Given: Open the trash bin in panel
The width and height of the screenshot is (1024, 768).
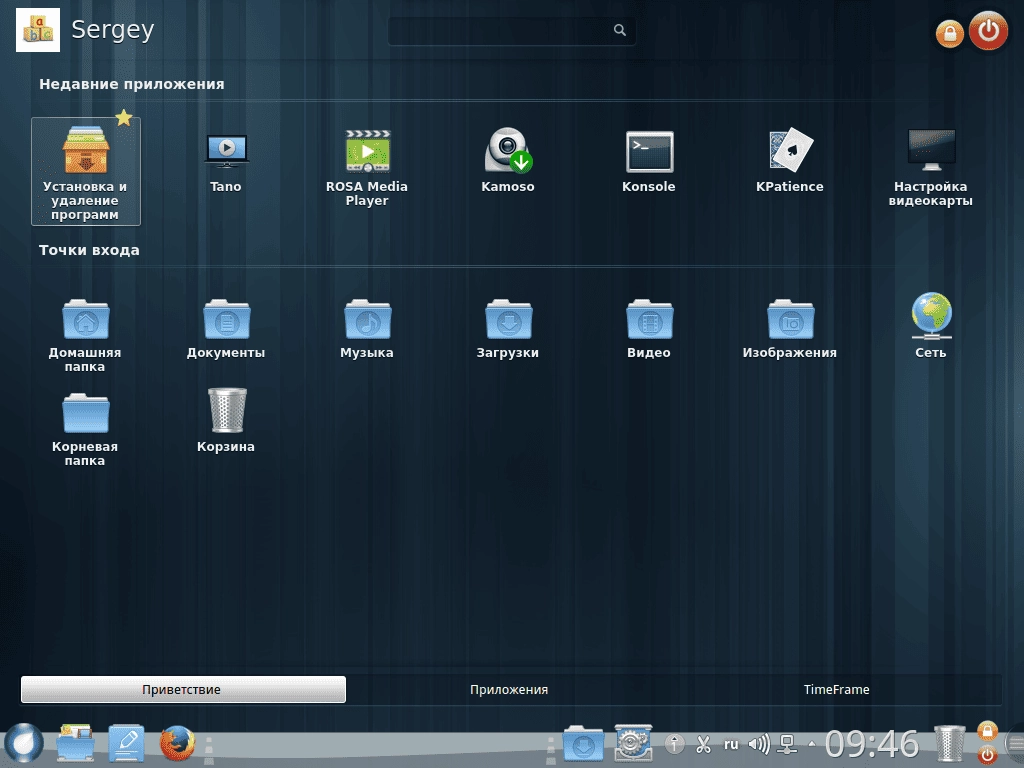Looking at the screenshot, I should click(x=950, y=744).
